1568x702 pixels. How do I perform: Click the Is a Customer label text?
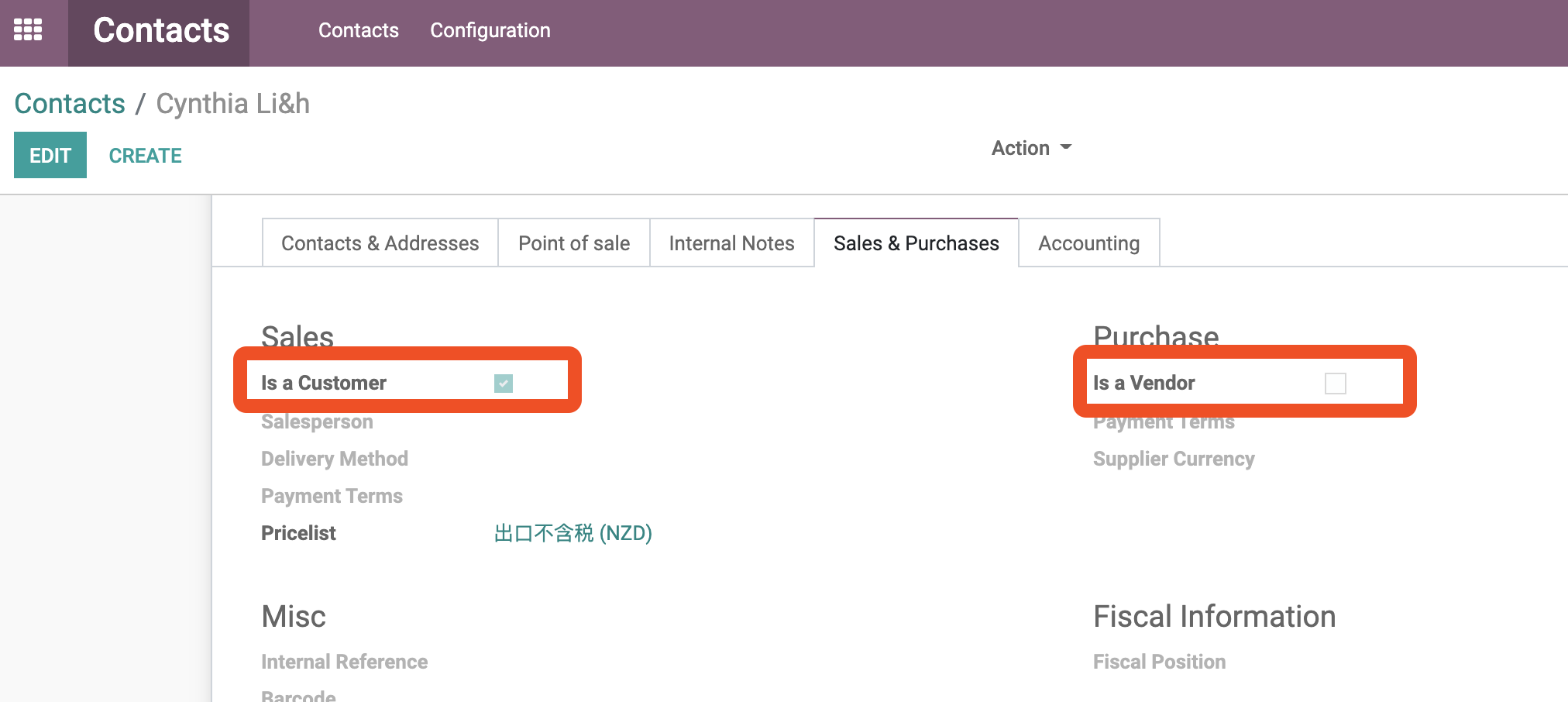pos(324,383)
